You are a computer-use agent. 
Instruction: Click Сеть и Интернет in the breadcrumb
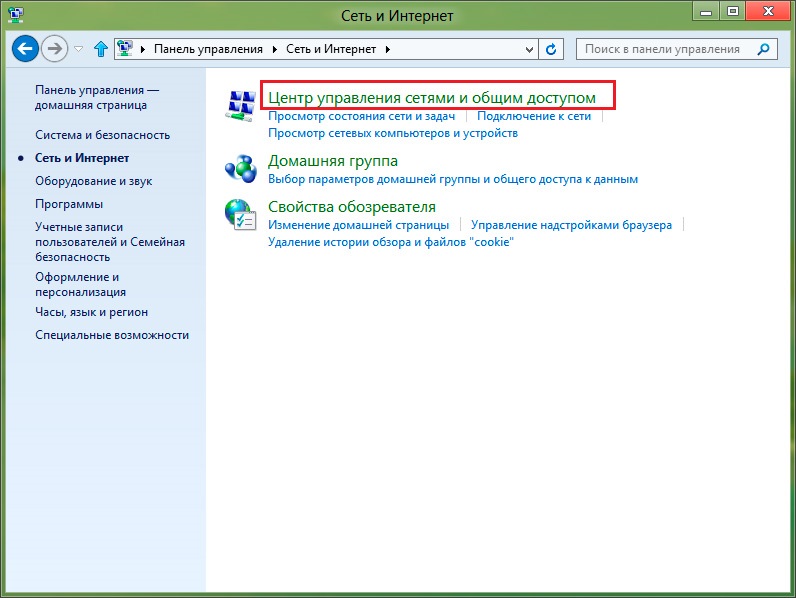pos(331,49)
